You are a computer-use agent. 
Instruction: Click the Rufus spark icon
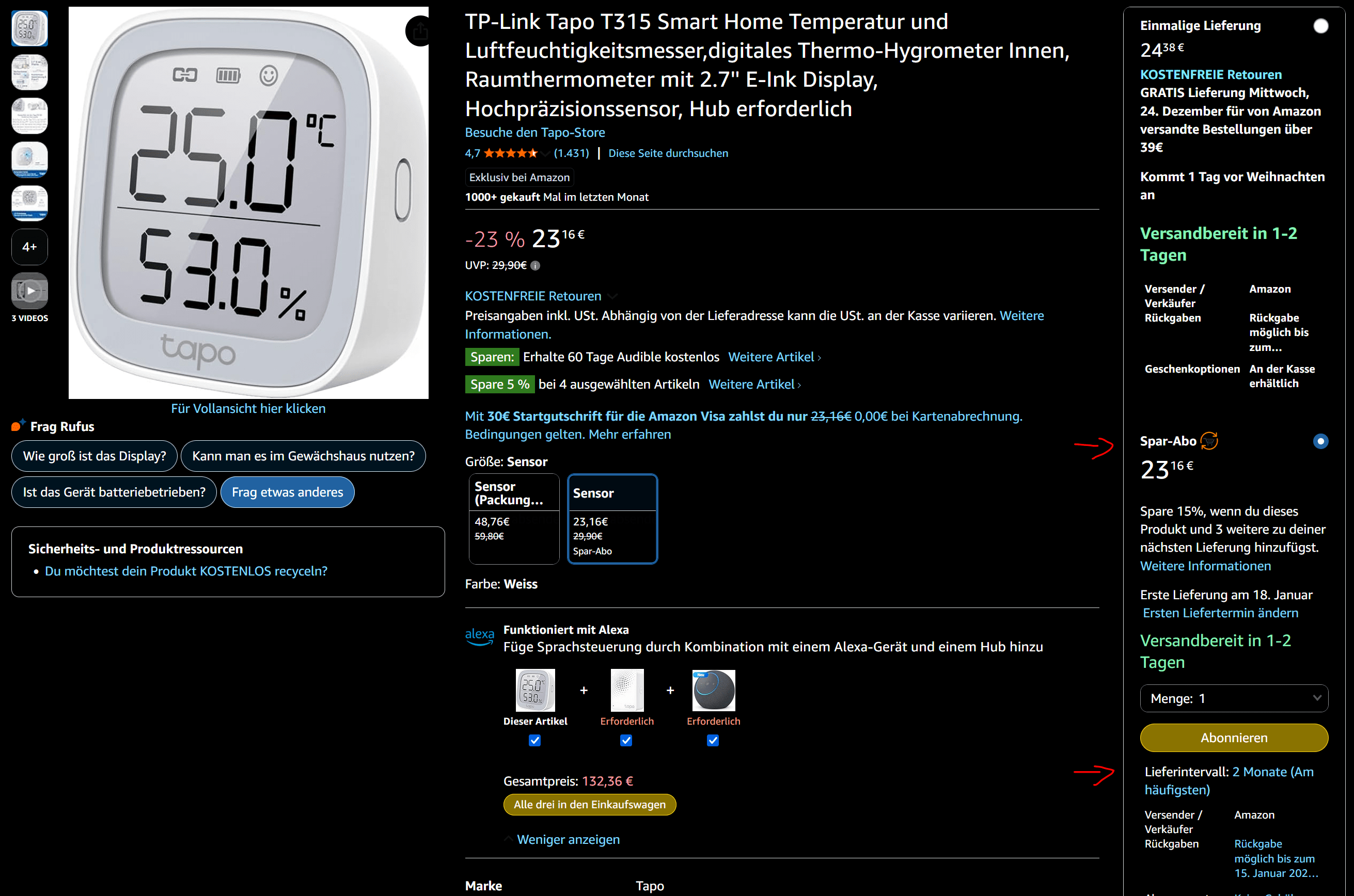(18, 426)
